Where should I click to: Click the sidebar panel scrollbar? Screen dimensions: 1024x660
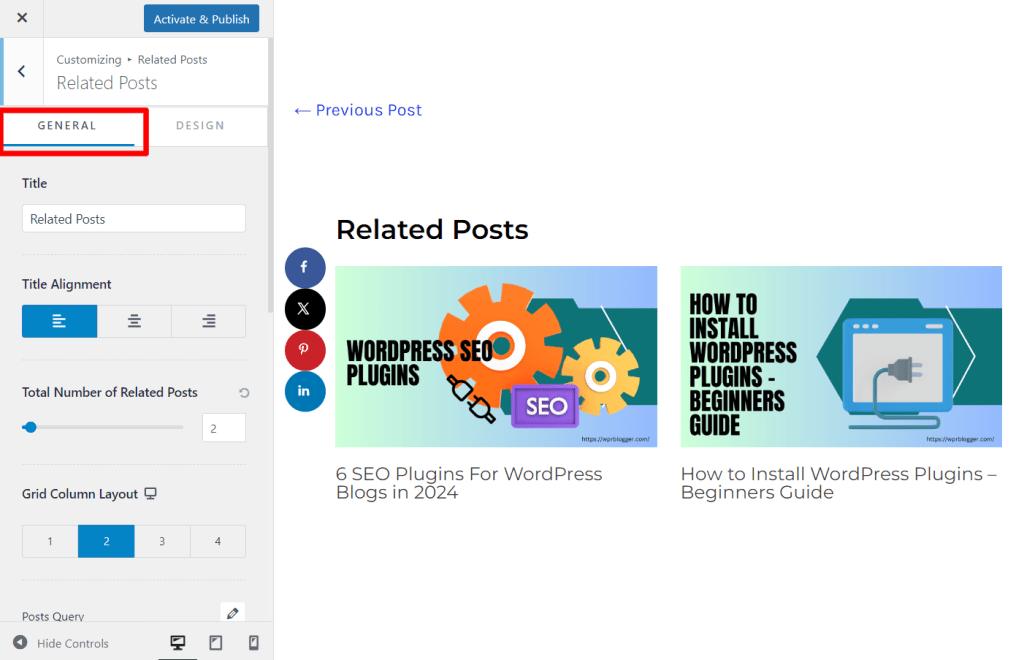point(270,176)
